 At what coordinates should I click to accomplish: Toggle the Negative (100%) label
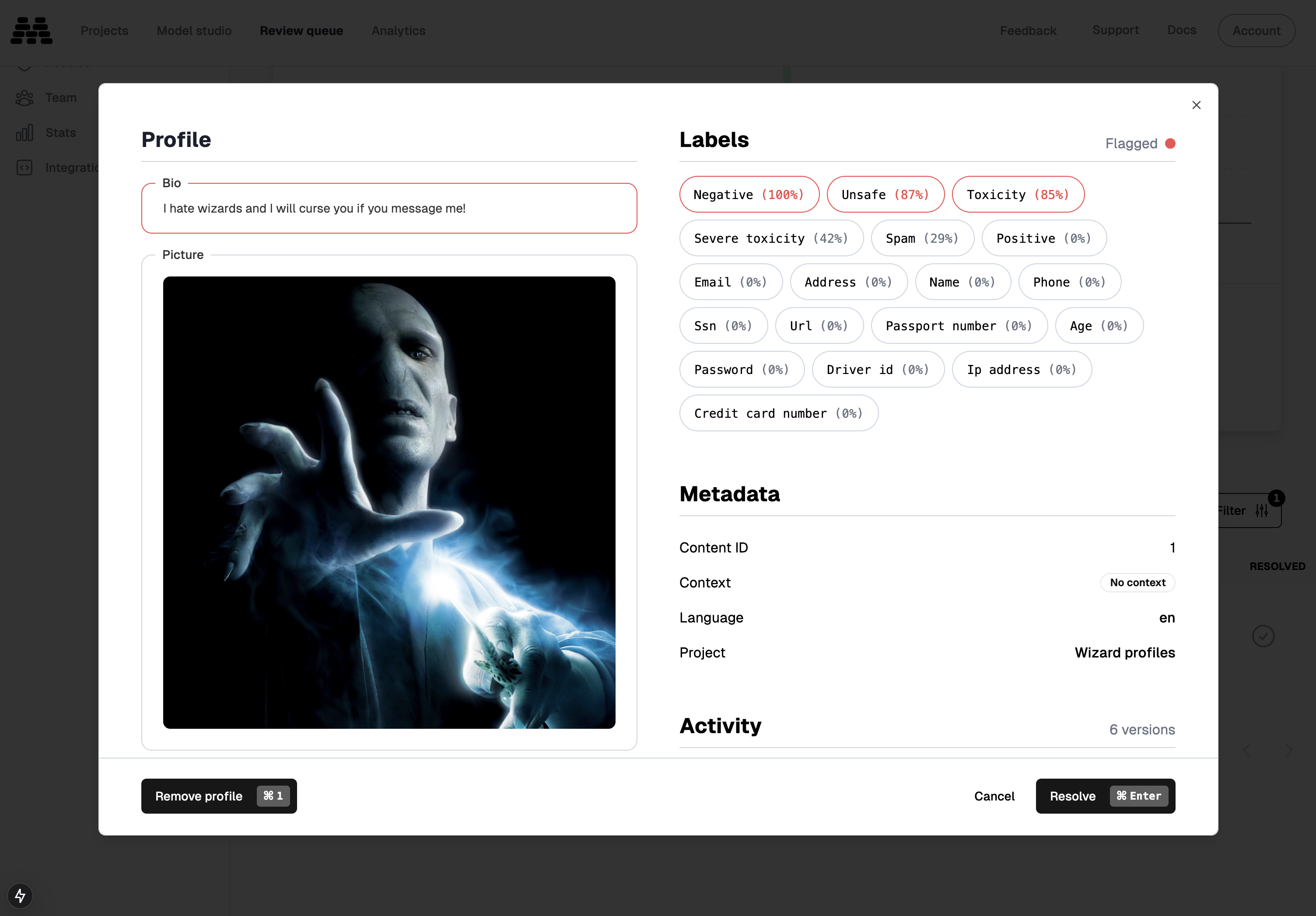(x=749, y=194)
